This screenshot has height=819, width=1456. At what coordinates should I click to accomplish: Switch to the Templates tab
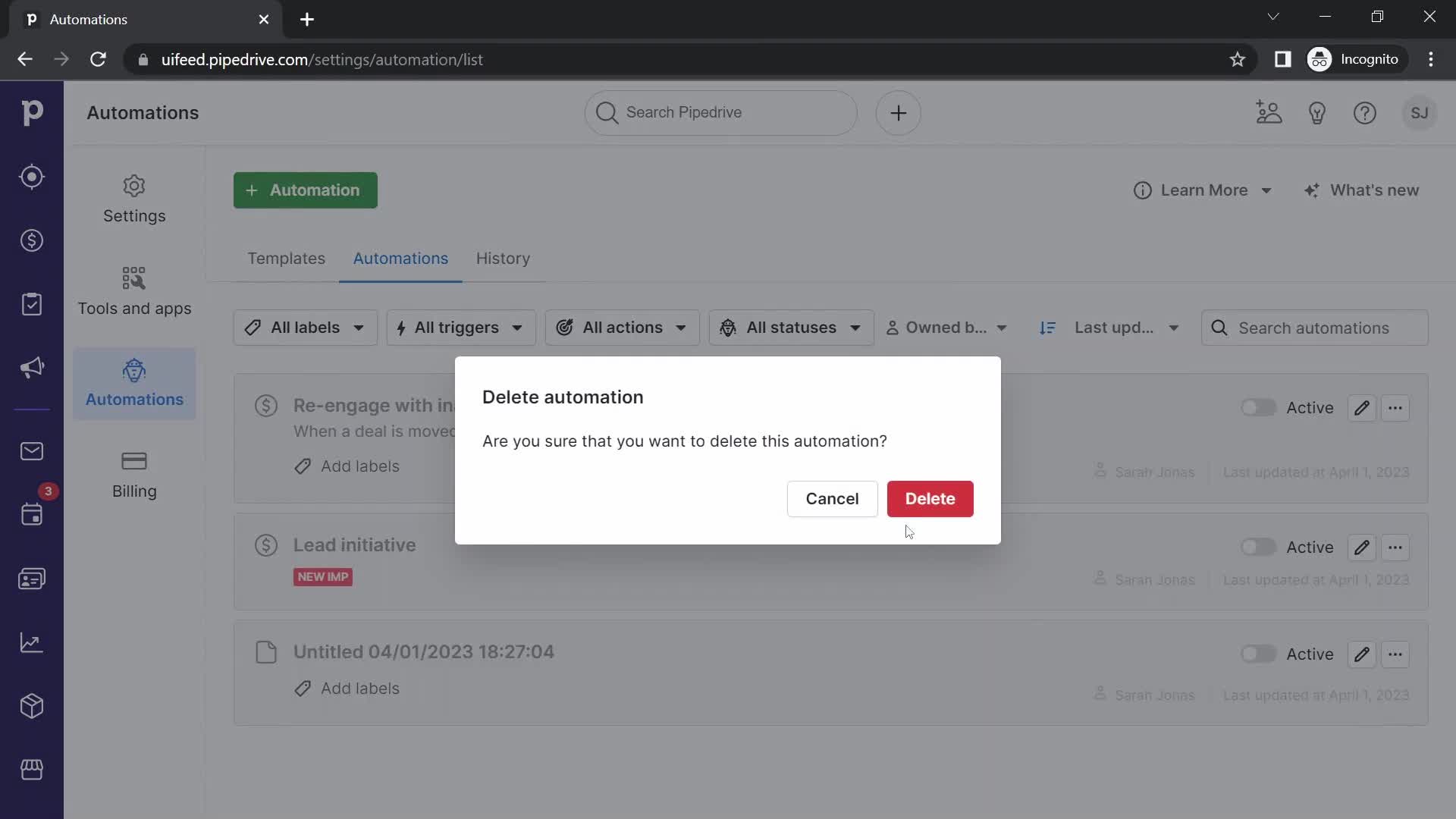click(x=286, y=259)
